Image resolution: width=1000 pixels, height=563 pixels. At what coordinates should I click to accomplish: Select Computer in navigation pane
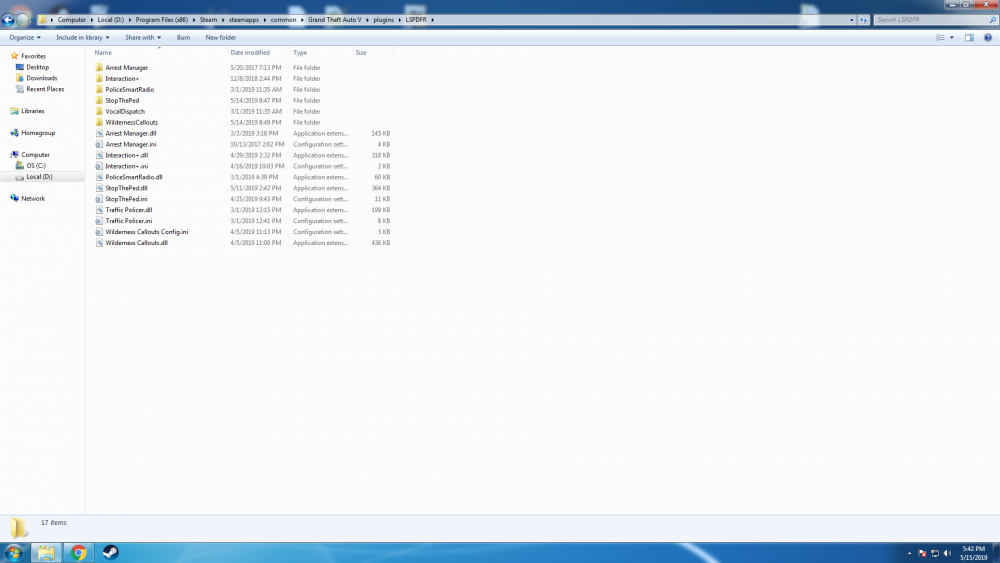tap(35, 155)
